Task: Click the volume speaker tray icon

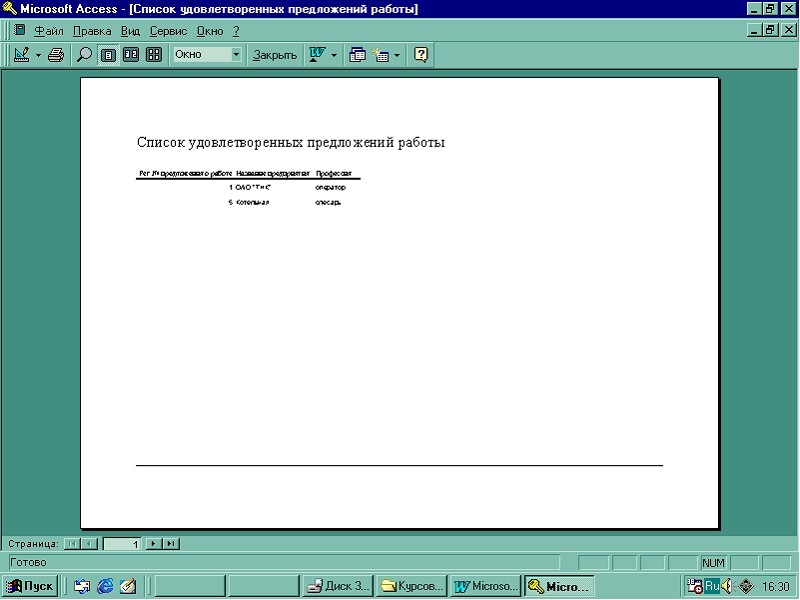Action: click(727, 586)
